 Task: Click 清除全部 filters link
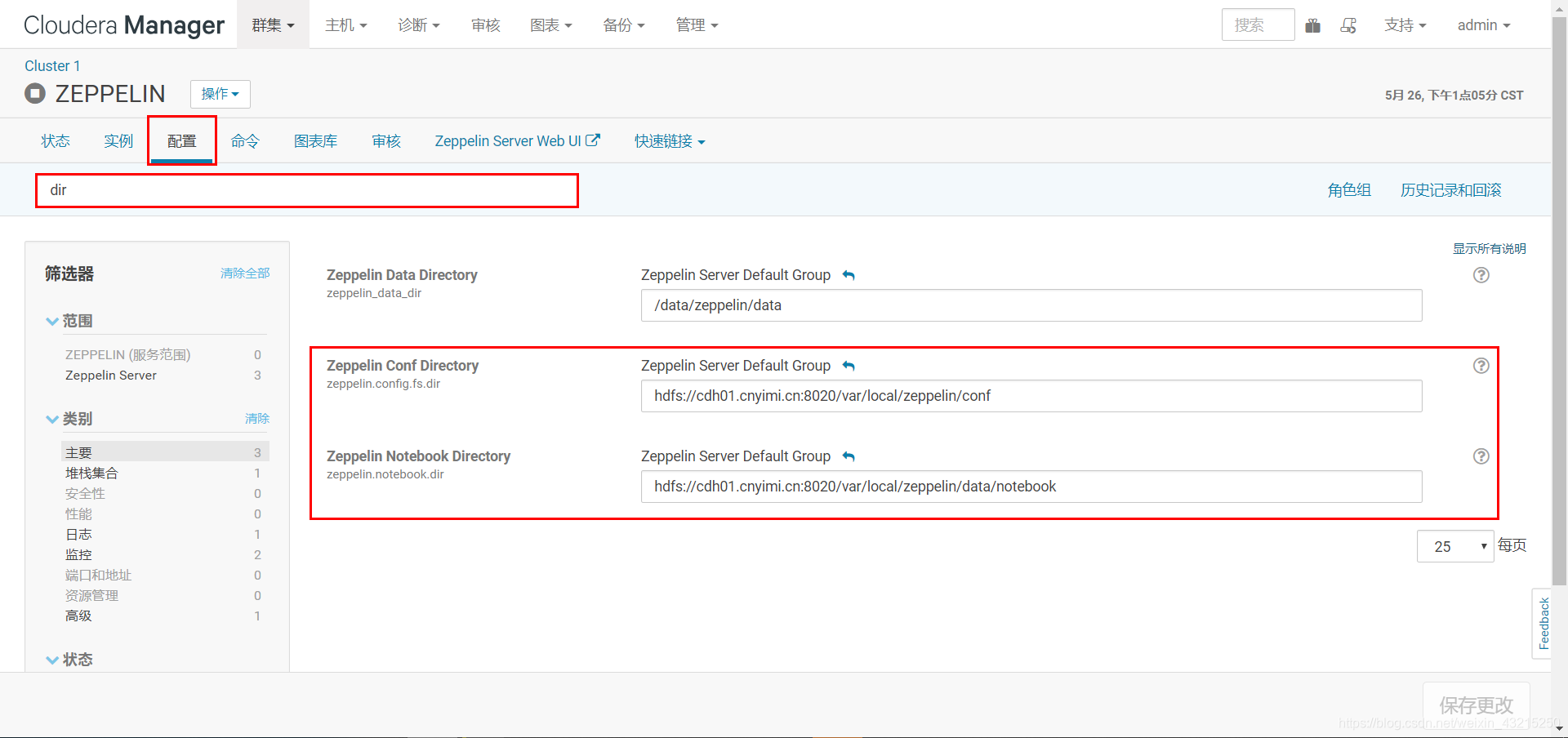[x=245, y=273]
